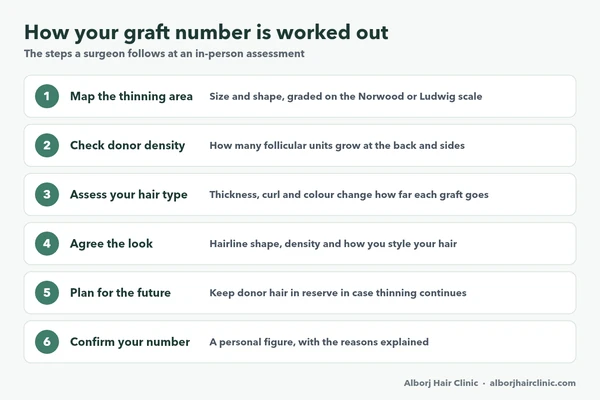The width and height of the screenshot is (600, 400).
Task: Click the green number 4 circle
Action: coord(47,243)
